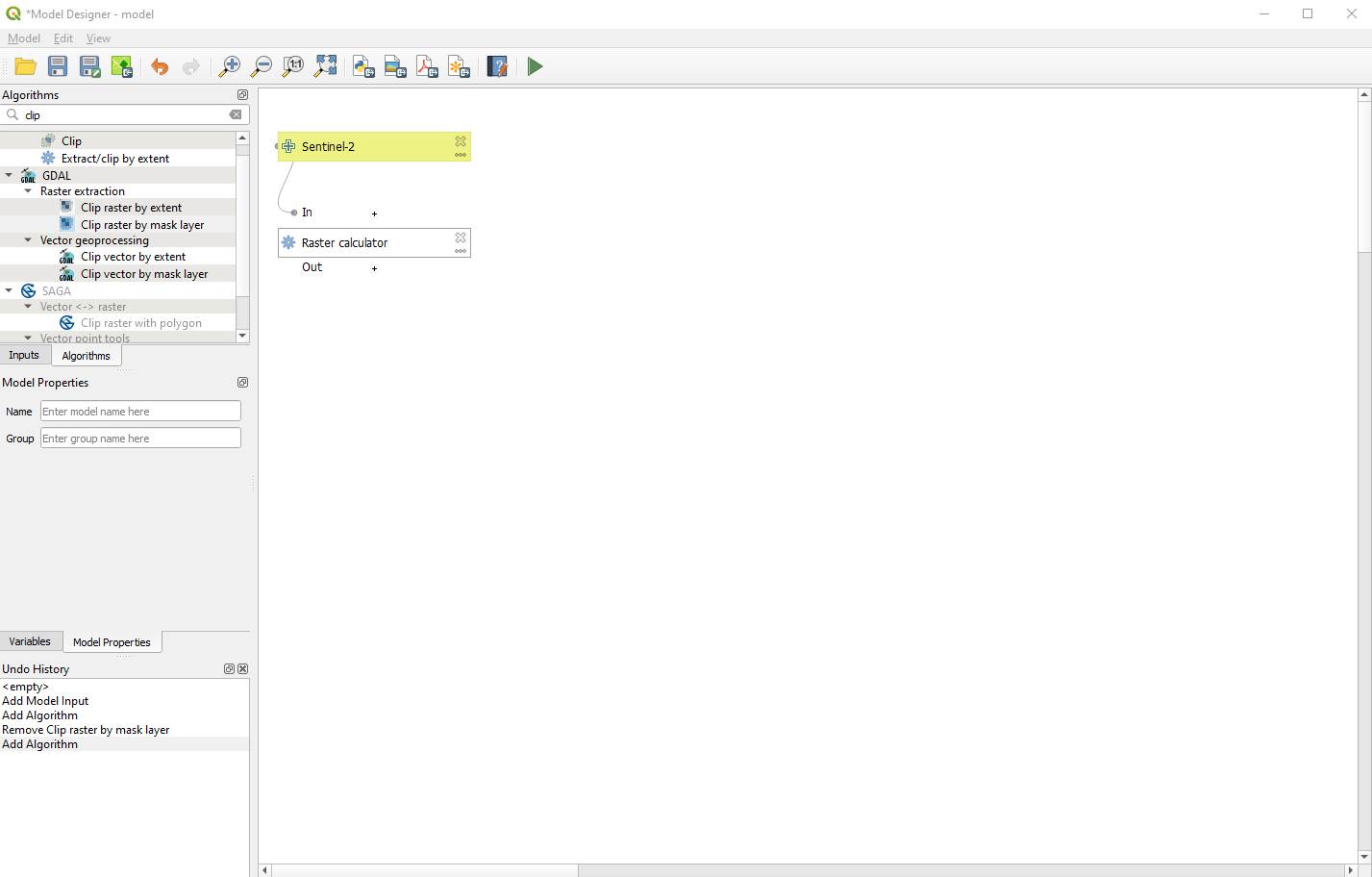Run the model
1372x877 pixels.
coord(536,66)
